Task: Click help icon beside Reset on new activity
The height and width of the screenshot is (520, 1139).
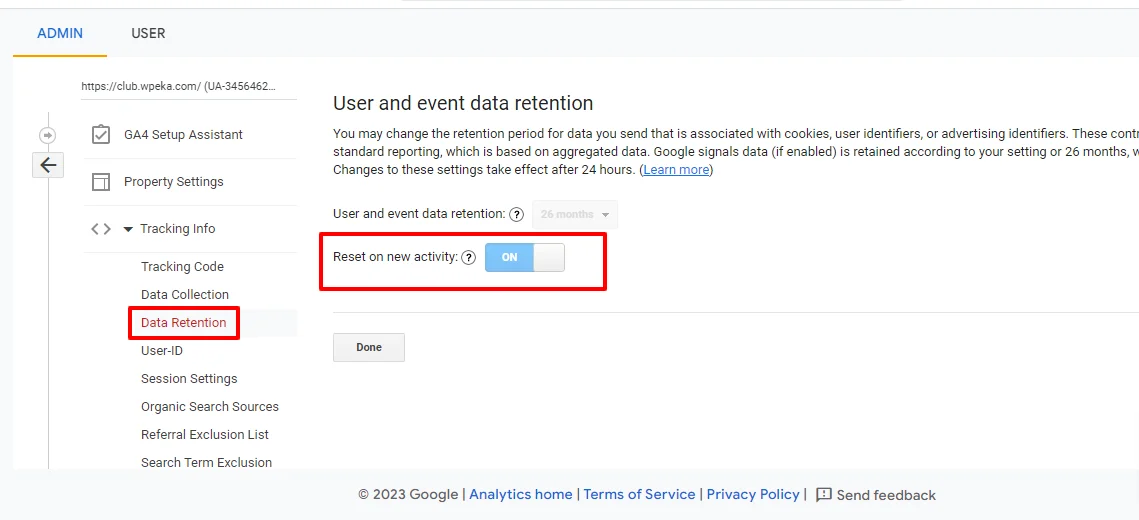Action: click(468, 257)
